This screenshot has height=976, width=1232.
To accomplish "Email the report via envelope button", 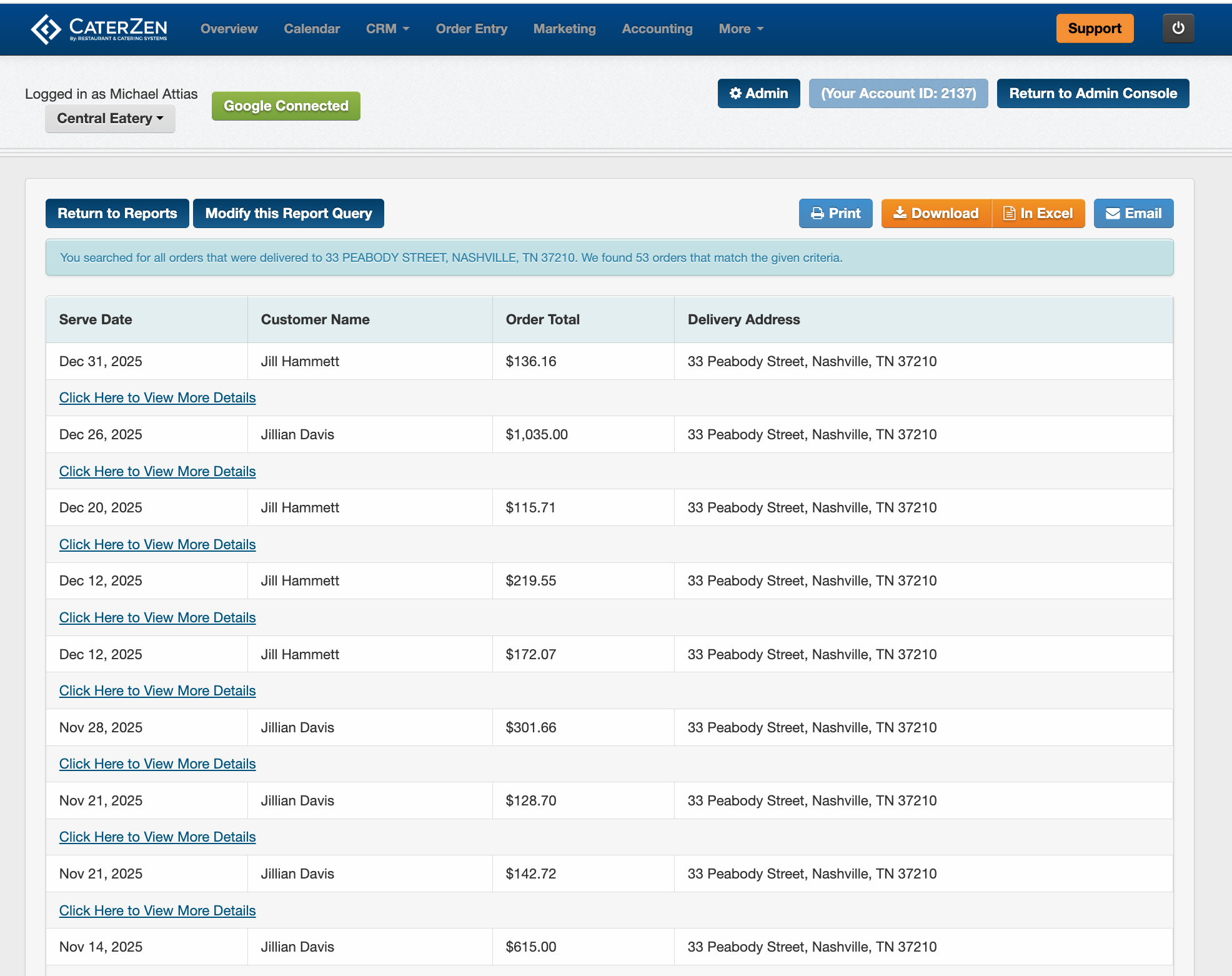I will point(1133,214).
